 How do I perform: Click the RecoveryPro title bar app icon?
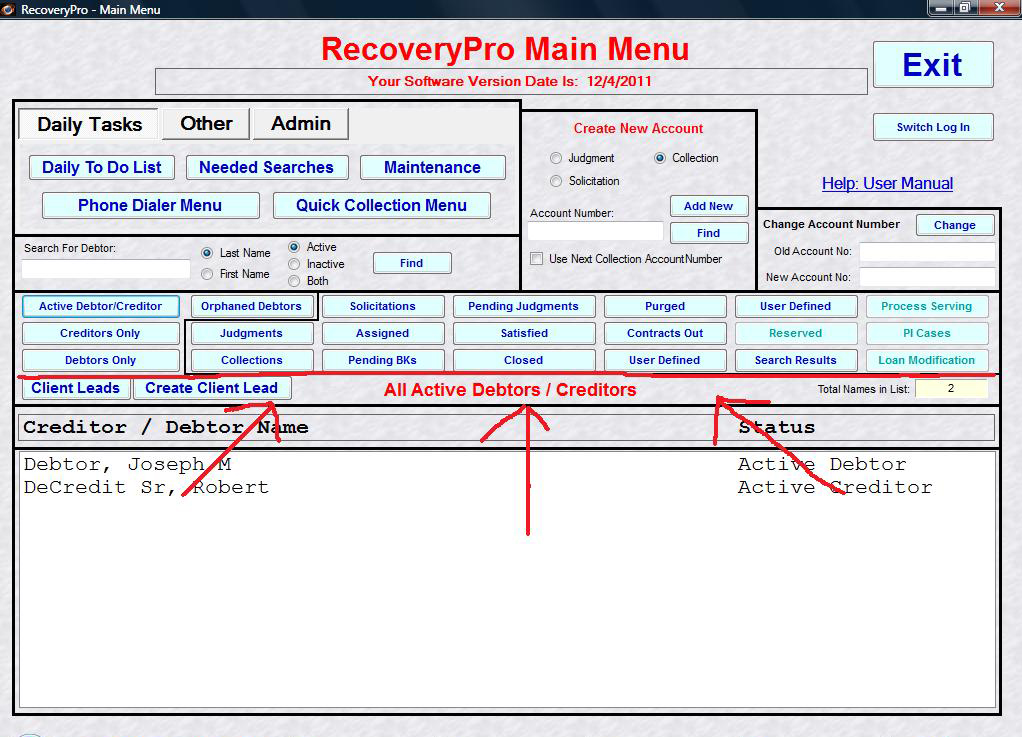click(8, 9)
